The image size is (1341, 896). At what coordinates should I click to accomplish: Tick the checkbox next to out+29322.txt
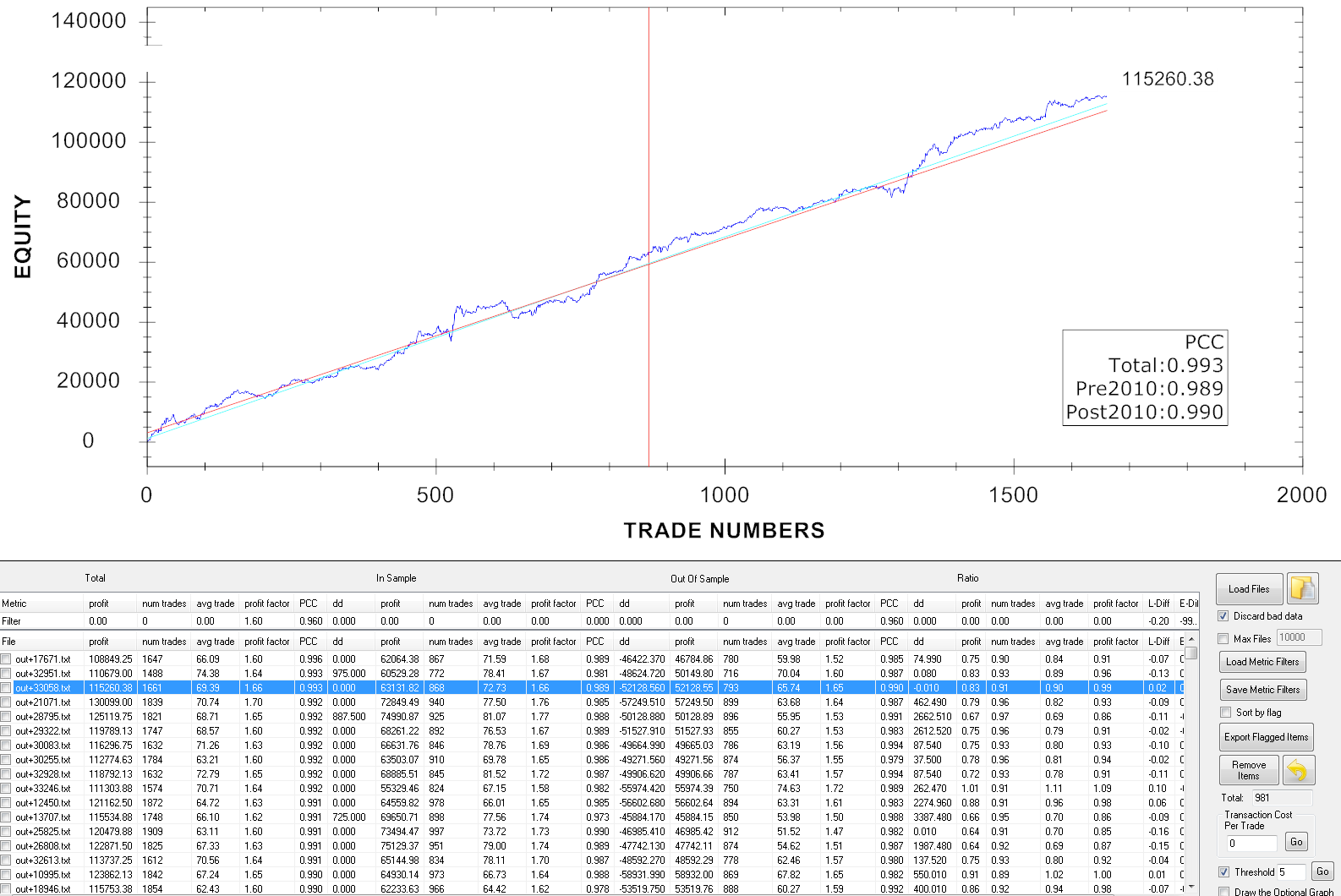6,731
